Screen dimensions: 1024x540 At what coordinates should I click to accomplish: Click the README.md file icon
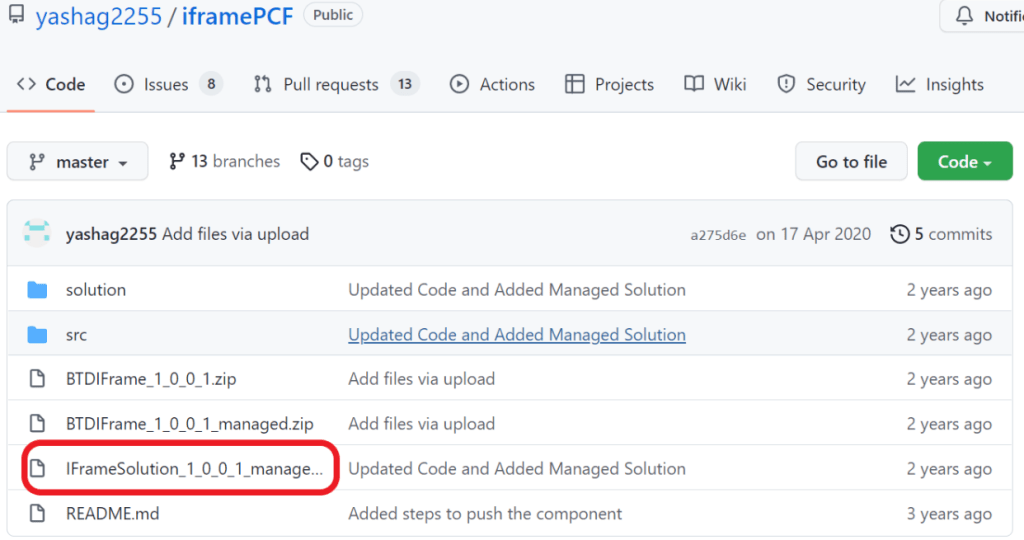pos(37,514)
